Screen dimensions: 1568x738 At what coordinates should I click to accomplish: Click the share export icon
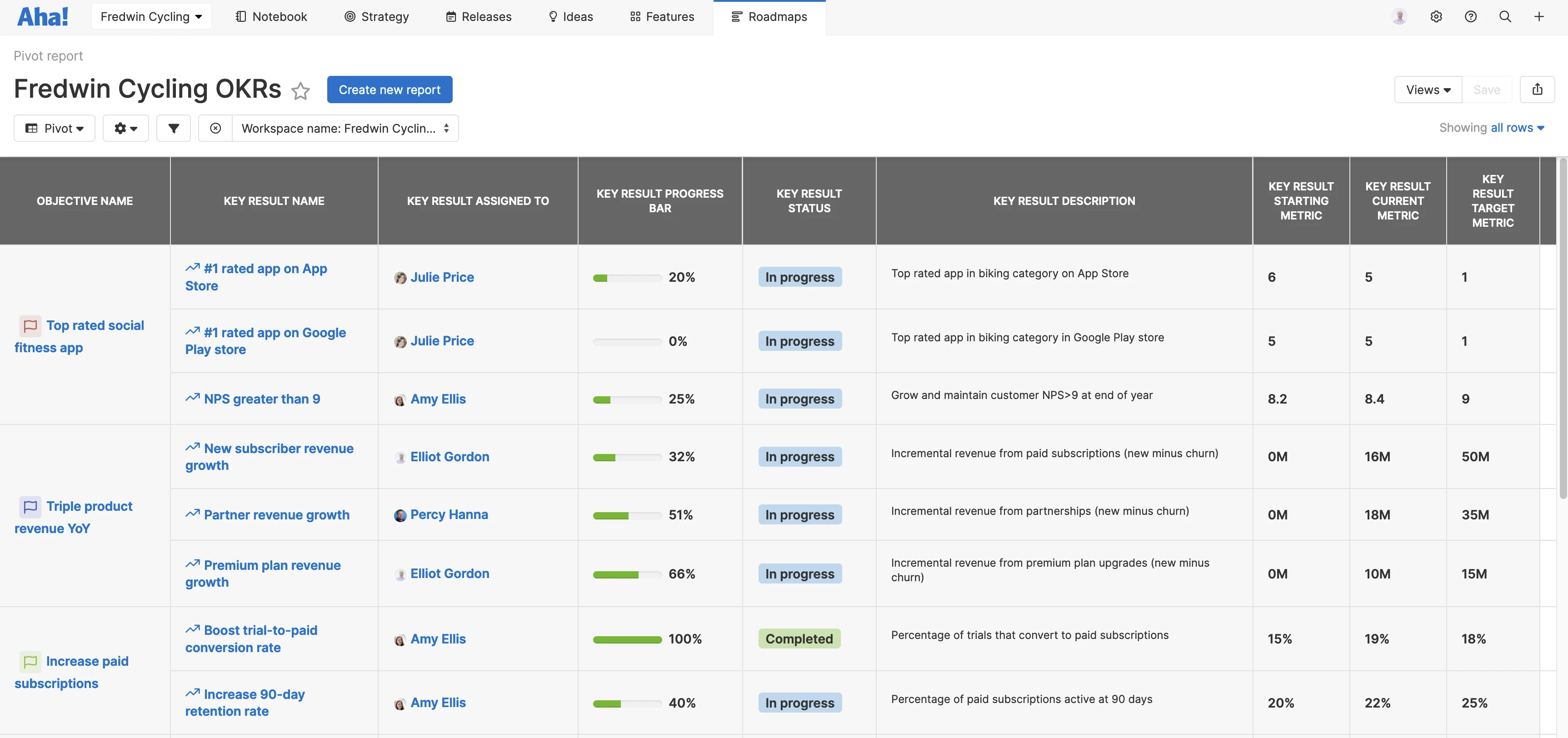coord(1537,90)
